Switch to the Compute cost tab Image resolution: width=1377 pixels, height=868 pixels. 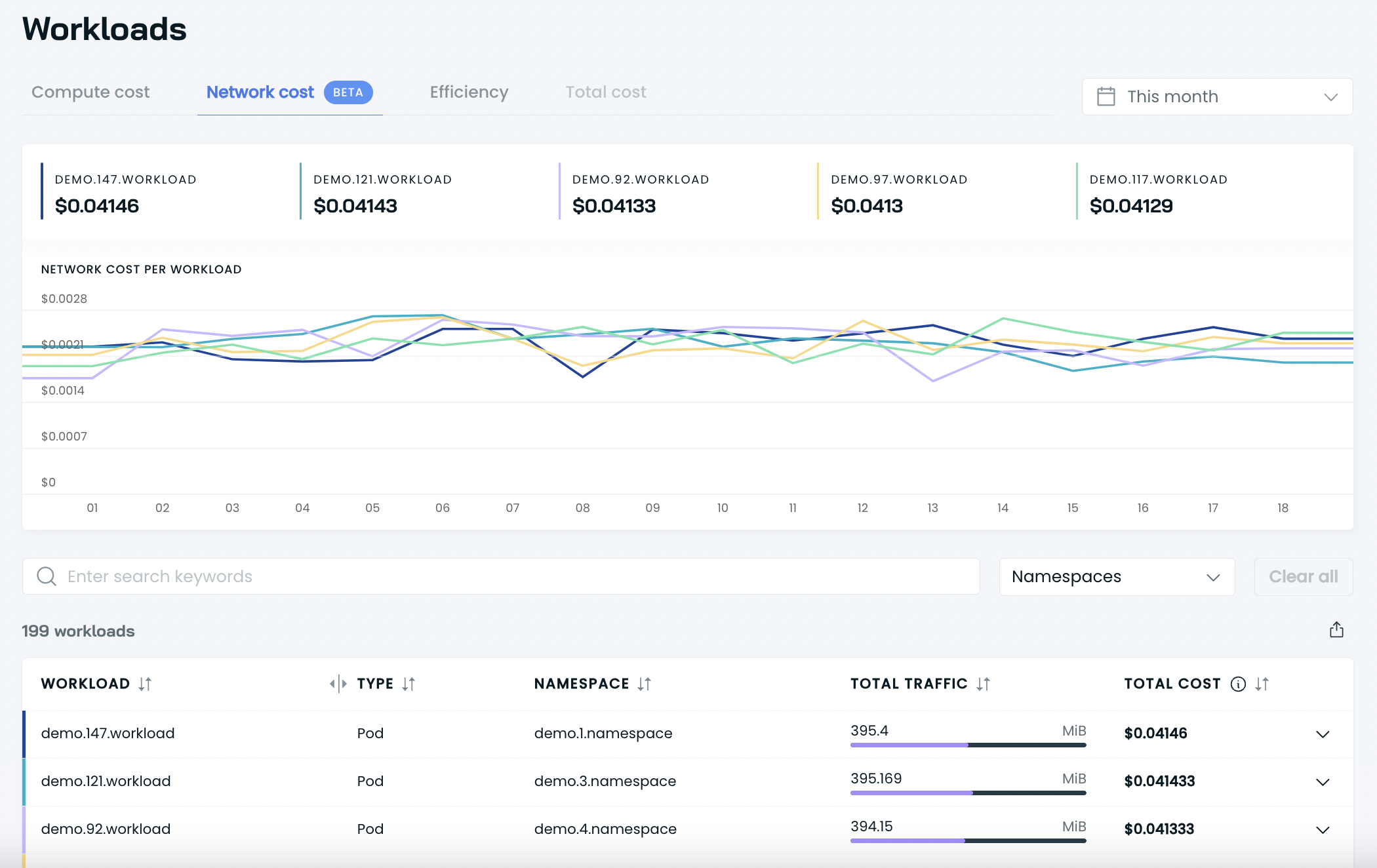pyautogui.click(x=90, y=92)
